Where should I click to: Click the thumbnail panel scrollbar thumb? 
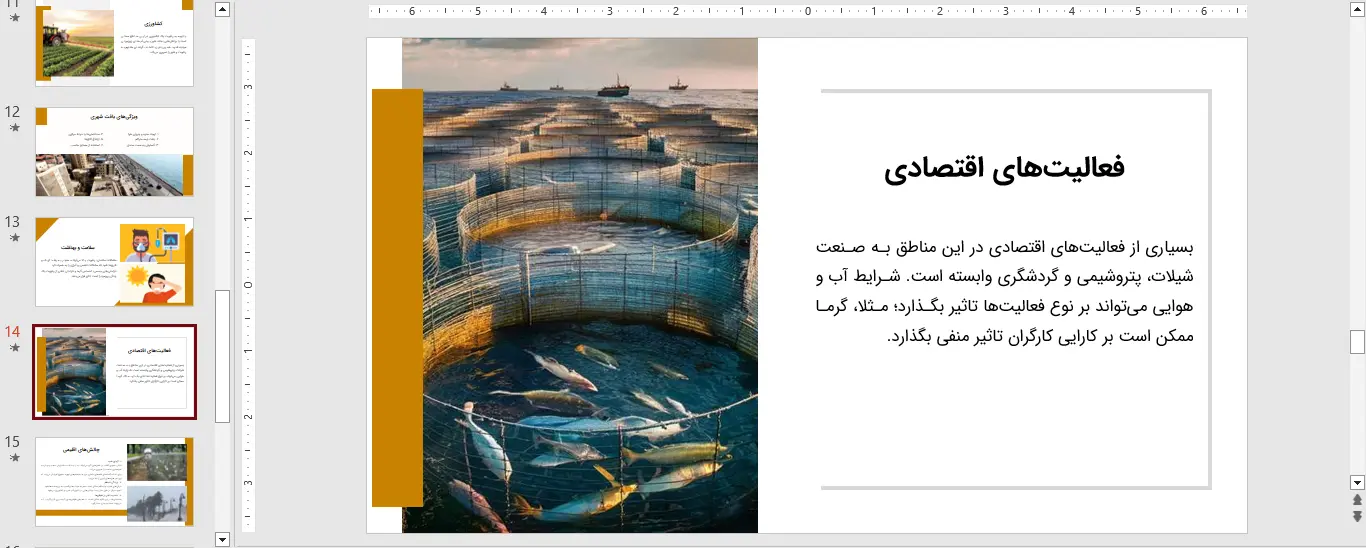pos(222,356)
